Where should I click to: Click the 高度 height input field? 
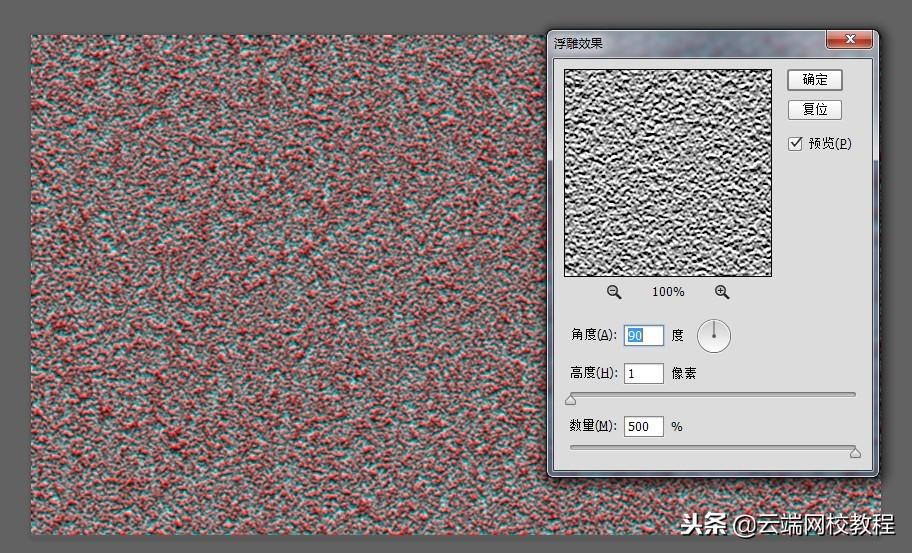(x=643, y=373)
